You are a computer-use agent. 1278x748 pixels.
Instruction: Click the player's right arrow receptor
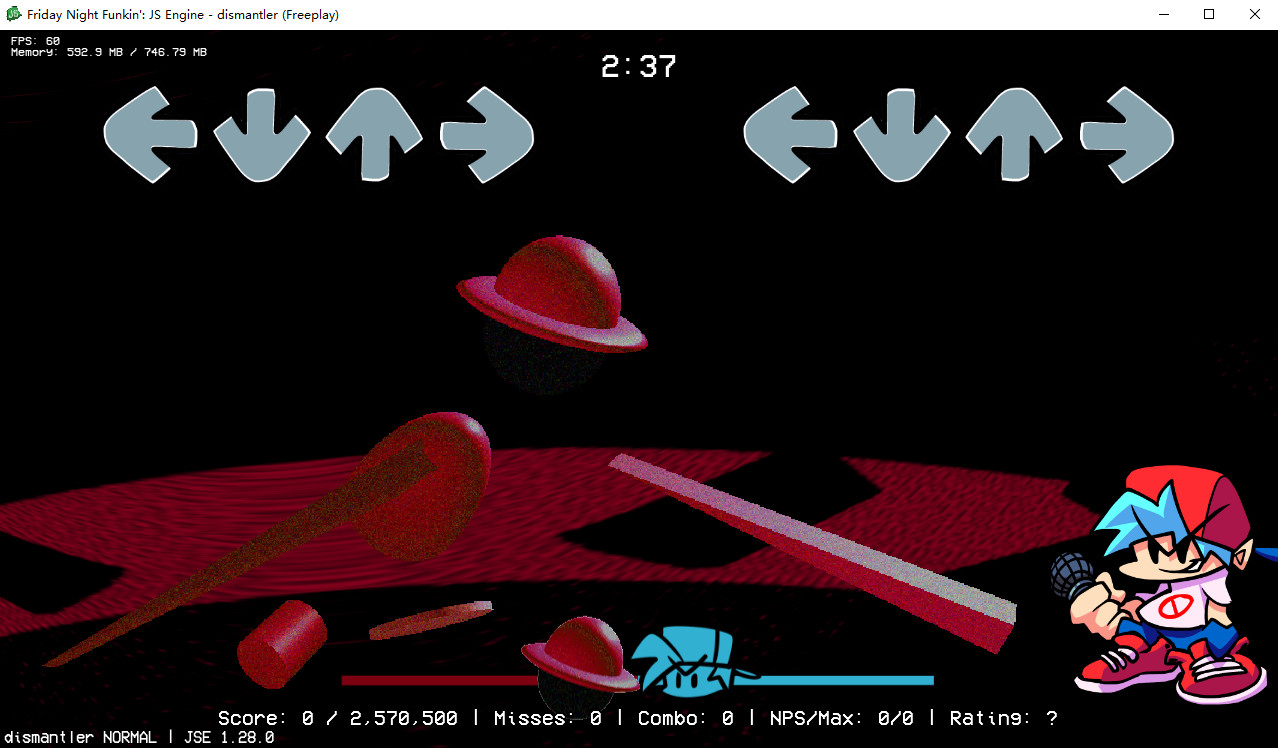[x=1127, y=134]
